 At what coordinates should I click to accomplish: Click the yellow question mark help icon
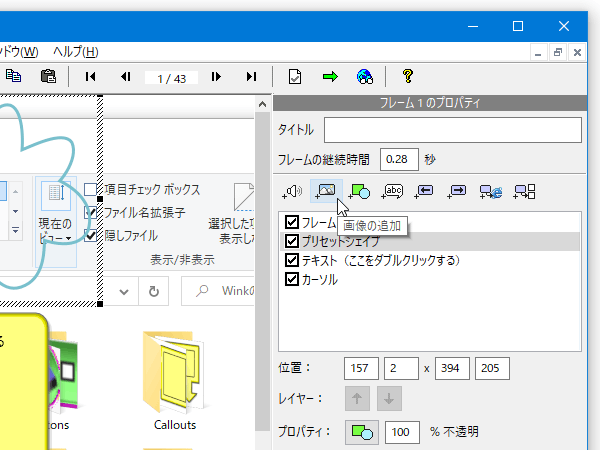point(408,76)
